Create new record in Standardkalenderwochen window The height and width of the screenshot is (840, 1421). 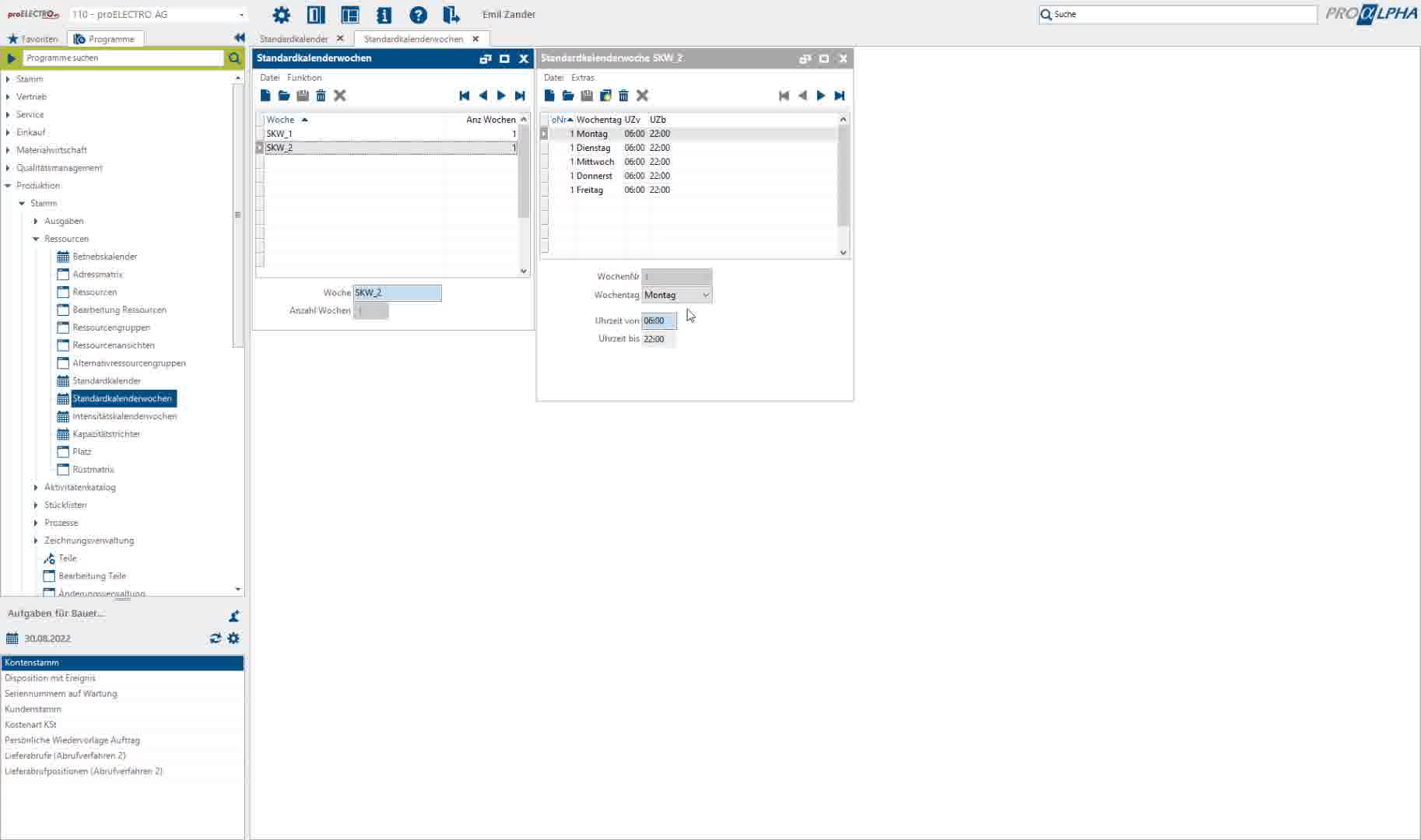265,96
